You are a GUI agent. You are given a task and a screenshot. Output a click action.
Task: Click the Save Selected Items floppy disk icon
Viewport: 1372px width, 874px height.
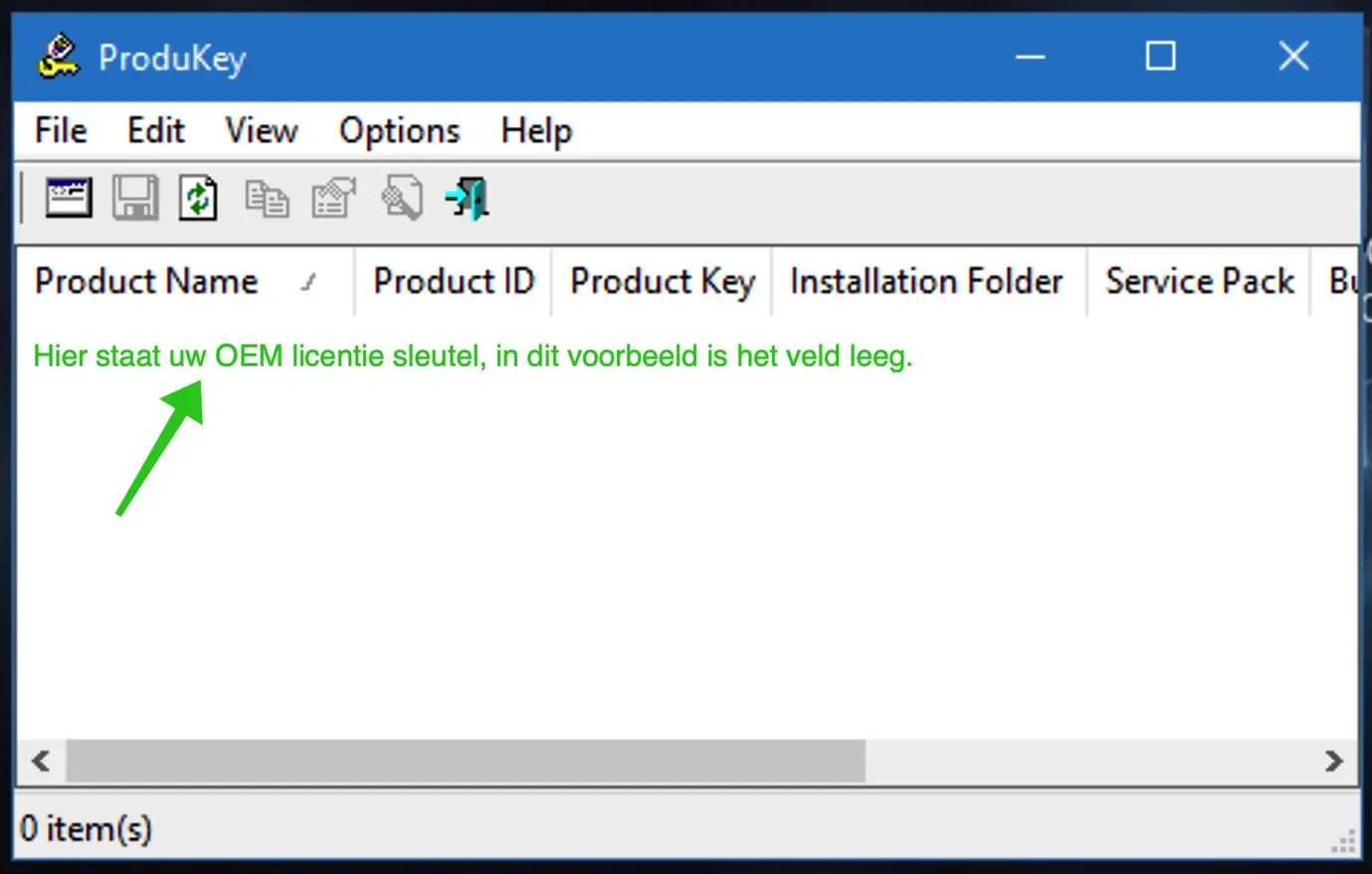[x=136, y=197]
